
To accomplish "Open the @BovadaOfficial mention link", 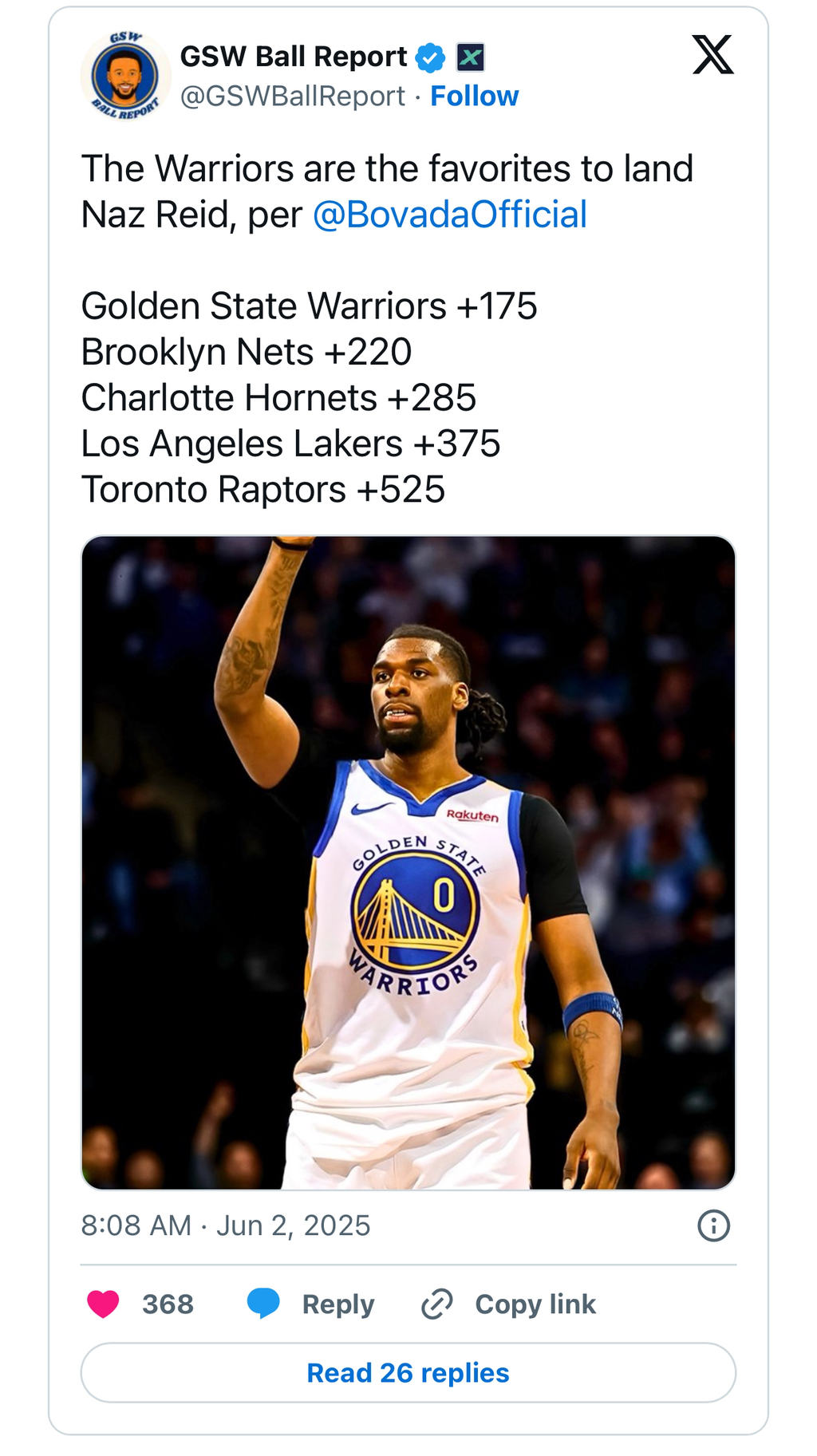I will click(x=449, y=215).
